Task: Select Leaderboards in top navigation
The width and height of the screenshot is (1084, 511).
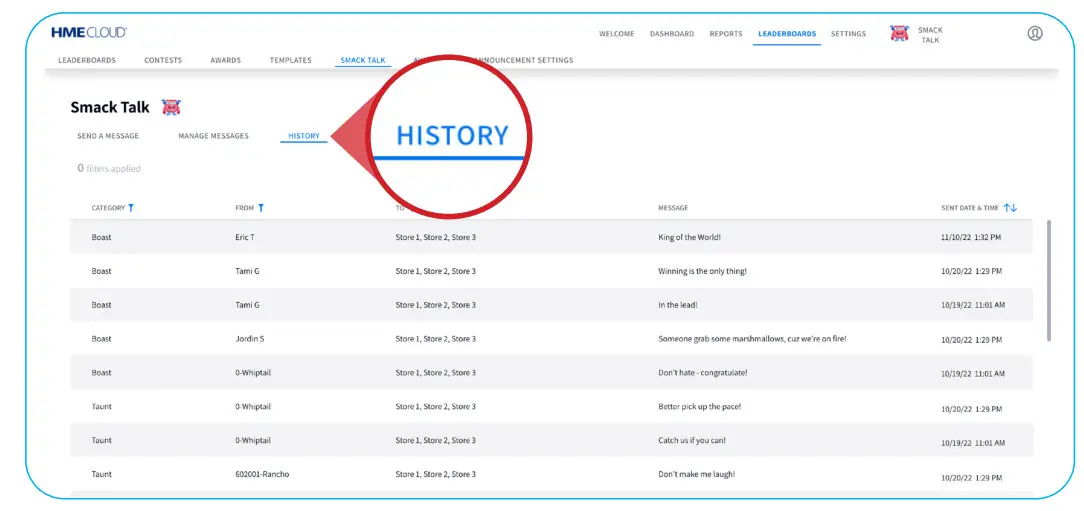Action: [787, 34]
